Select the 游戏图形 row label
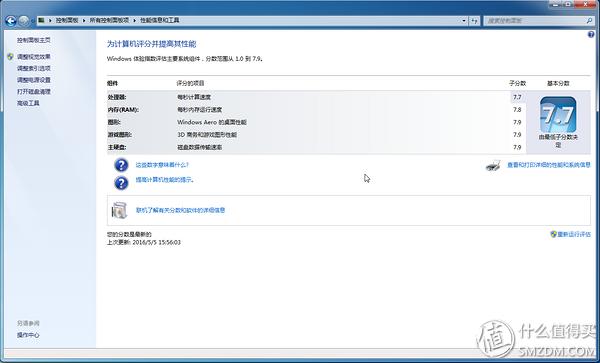The height and width of the screenshot is (363, 600). pyautogui.click(x=120, y=135)
